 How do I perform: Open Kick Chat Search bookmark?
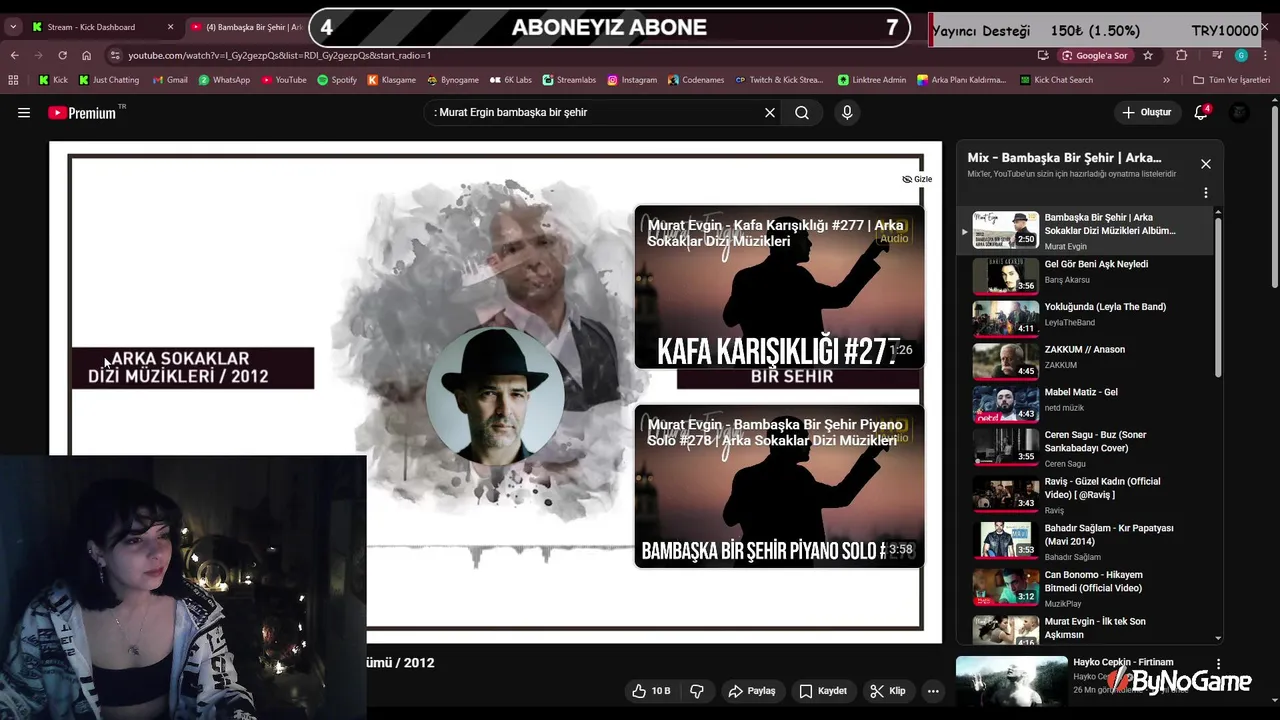pyautogui.click(x=1056, y=80)
